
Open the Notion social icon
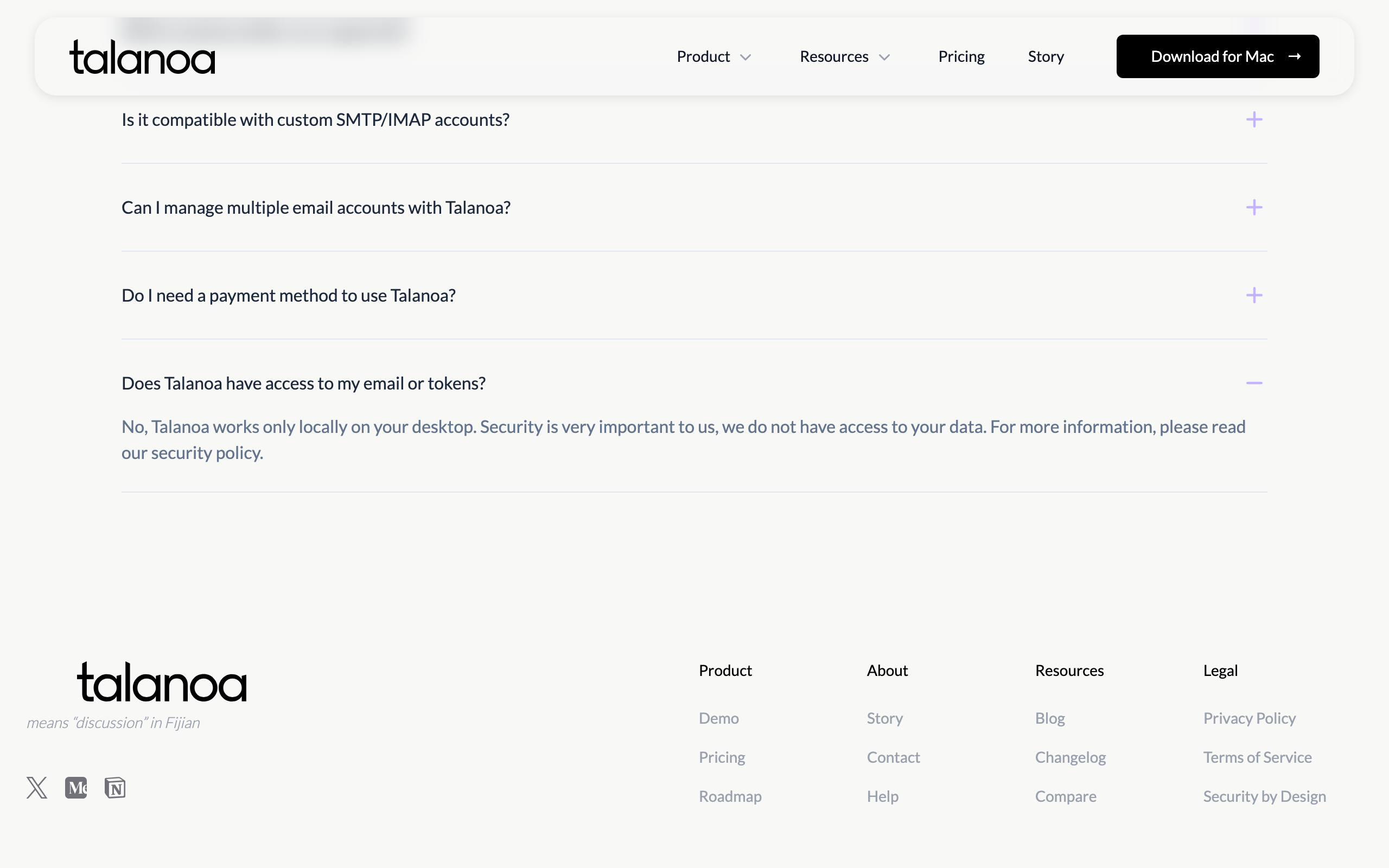[115, 788]
